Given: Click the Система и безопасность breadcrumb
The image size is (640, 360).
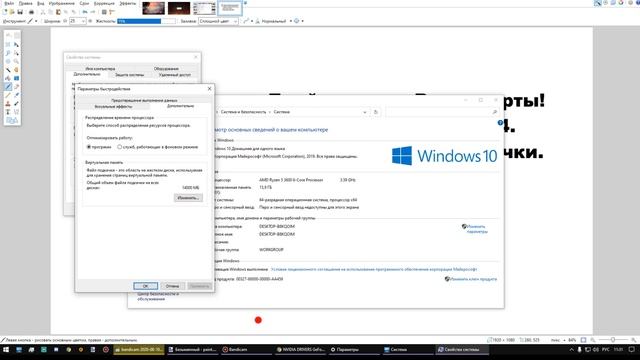Looking at the screenshot, I should 243,112.
